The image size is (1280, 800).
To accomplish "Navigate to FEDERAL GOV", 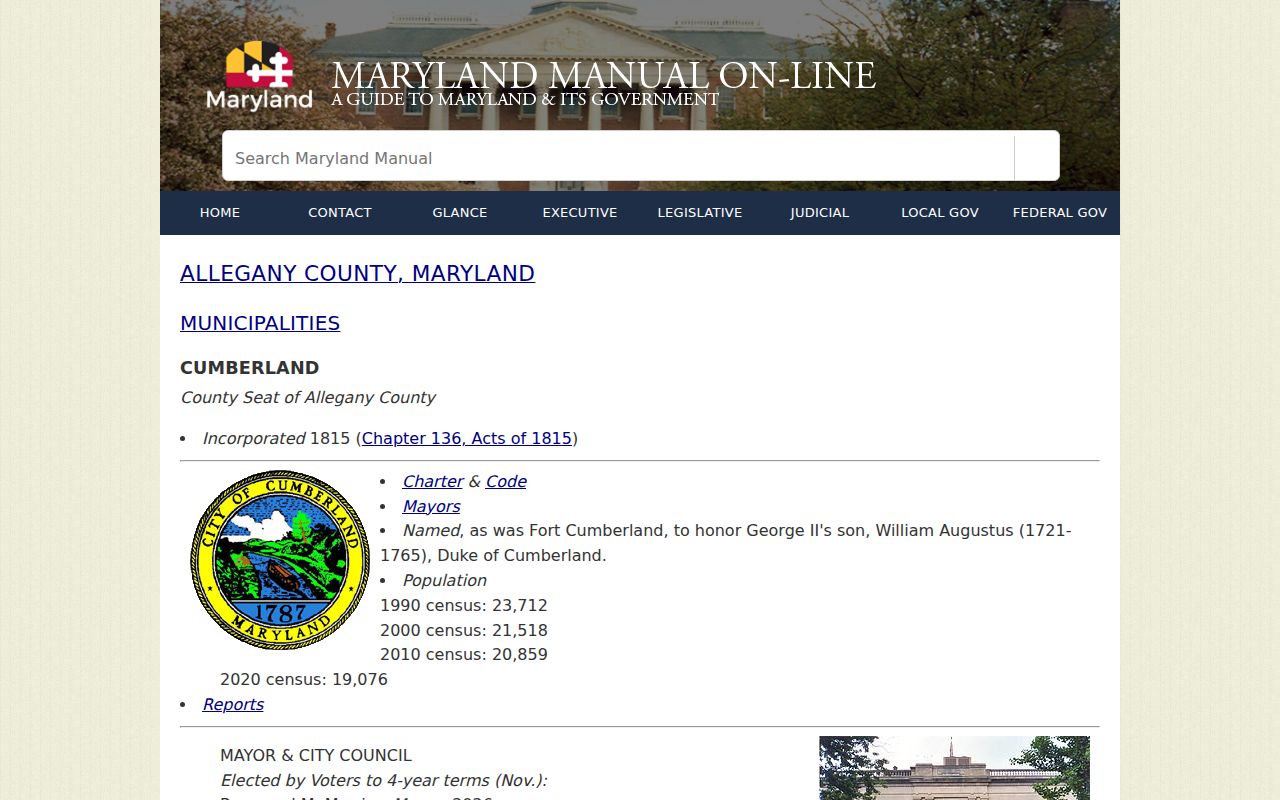I will [1060, 213].
